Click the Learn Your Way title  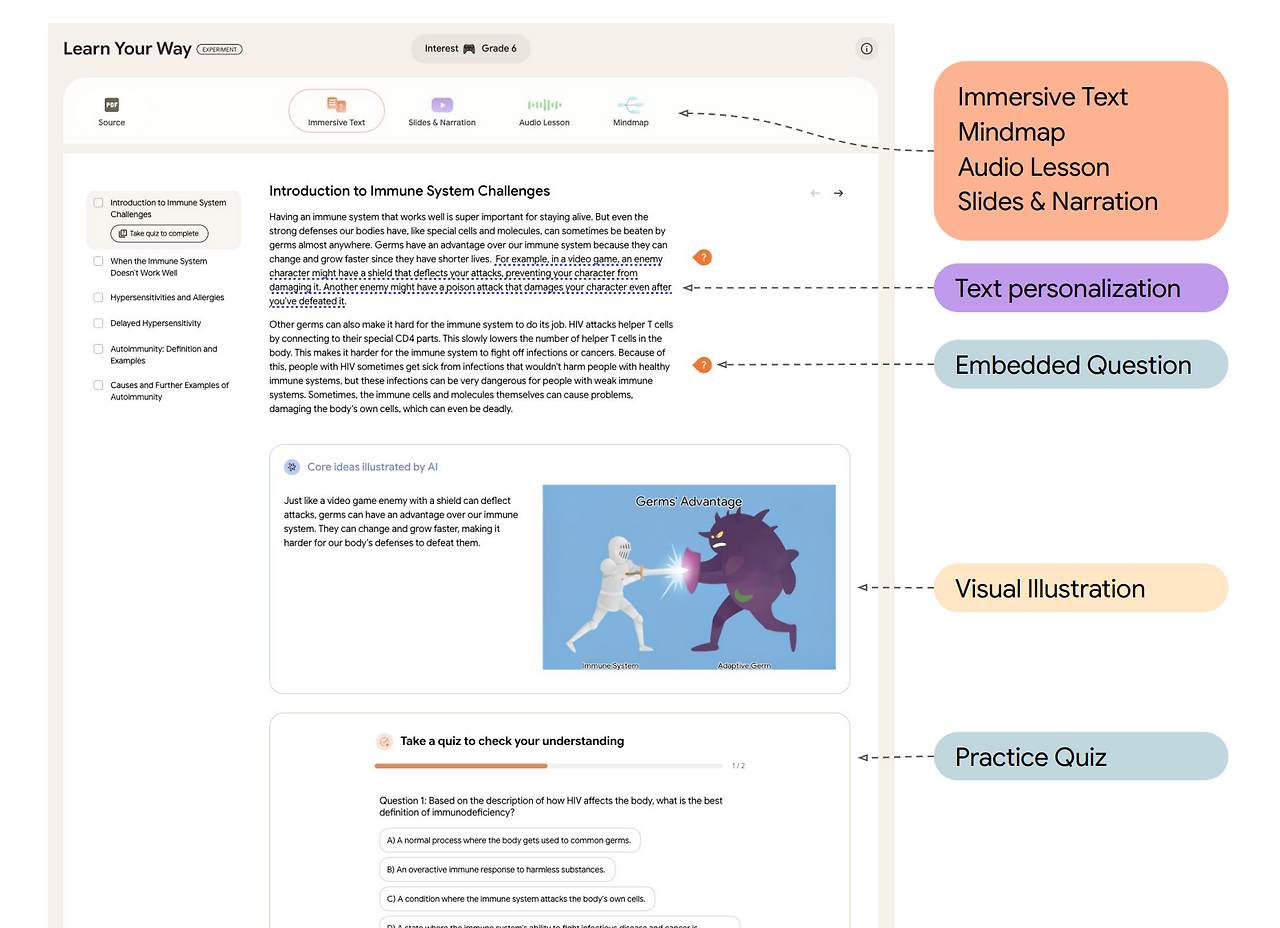click(127, 49)
